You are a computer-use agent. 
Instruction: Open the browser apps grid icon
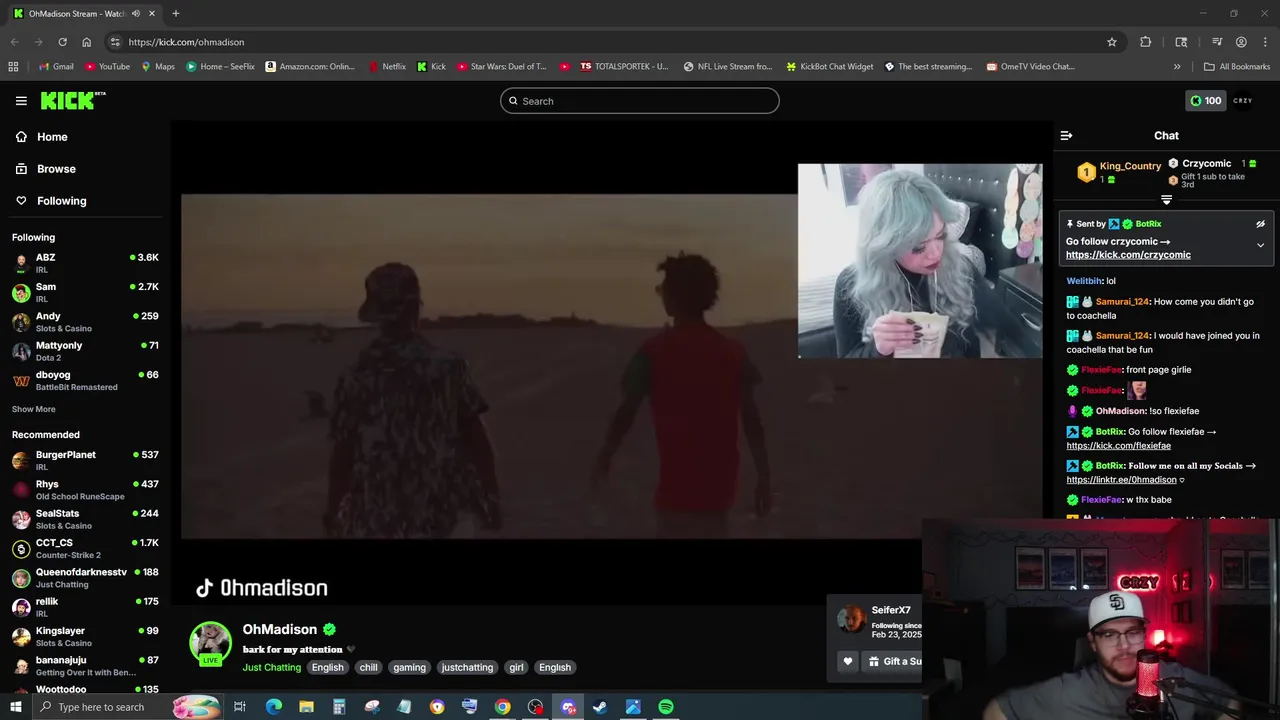[13, 67]
